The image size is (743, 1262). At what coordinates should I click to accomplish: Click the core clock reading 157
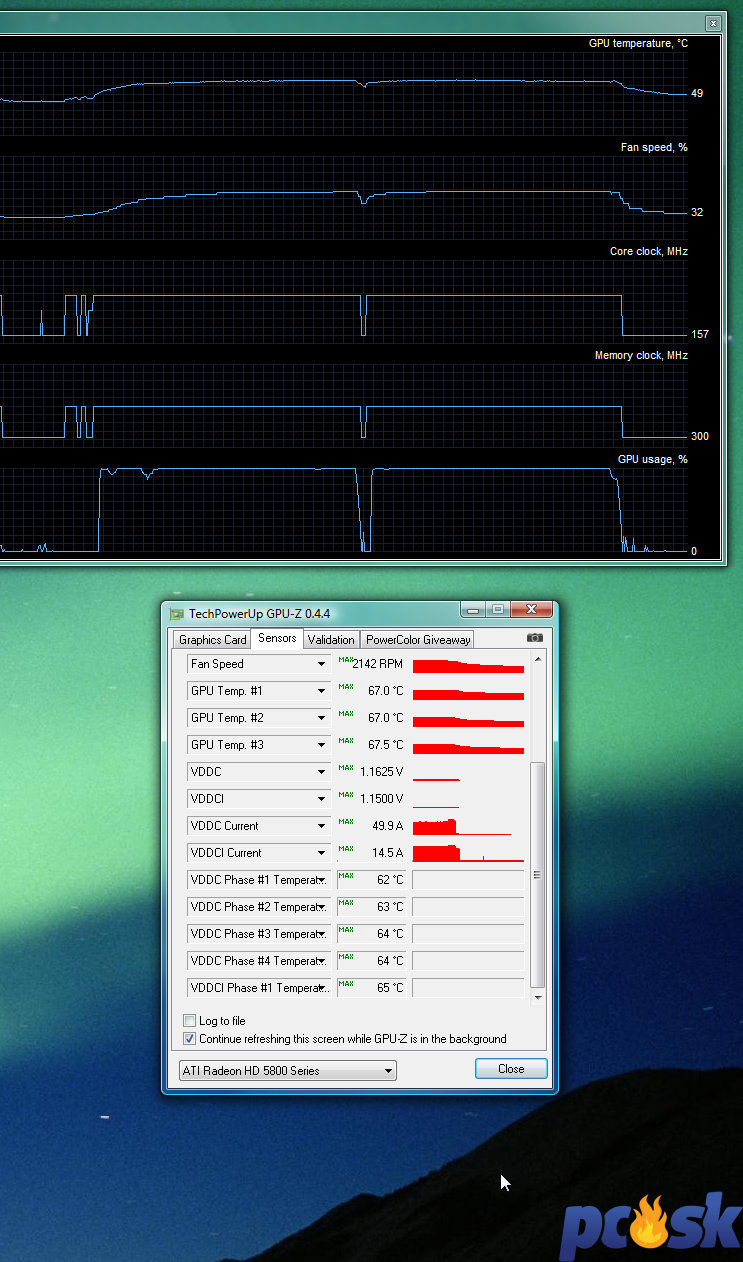tap(699, 334)
